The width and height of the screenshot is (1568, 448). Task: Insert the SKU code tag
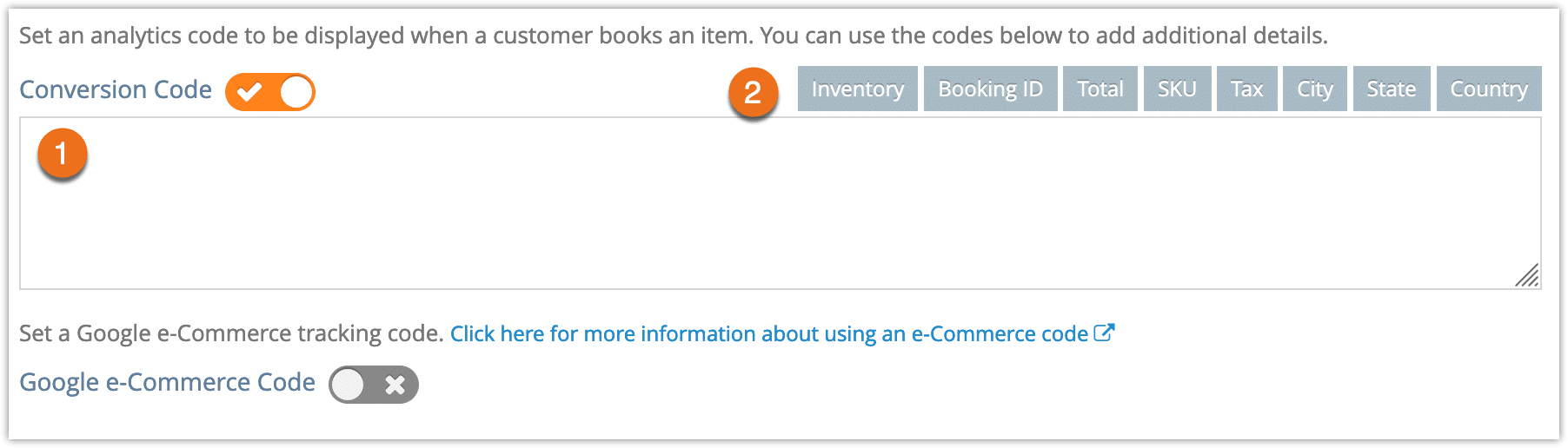[1177, 89]
